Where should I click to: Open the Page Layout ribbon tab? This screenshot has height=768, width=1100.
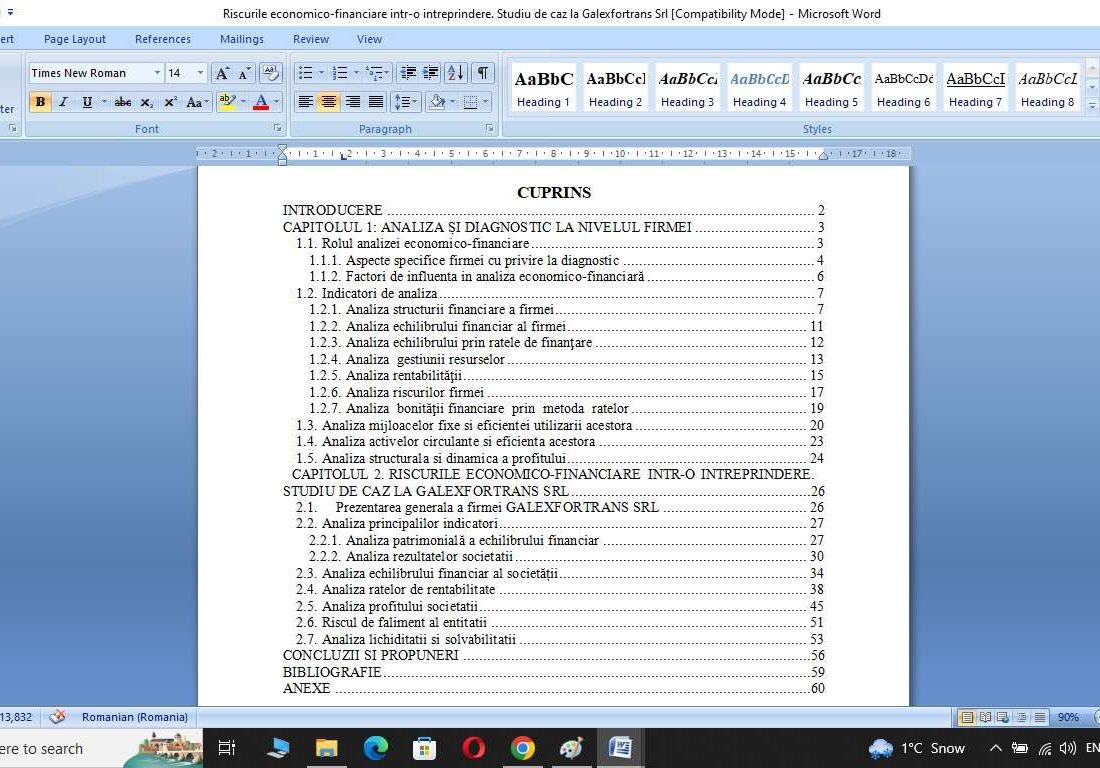tap(75, 39)
